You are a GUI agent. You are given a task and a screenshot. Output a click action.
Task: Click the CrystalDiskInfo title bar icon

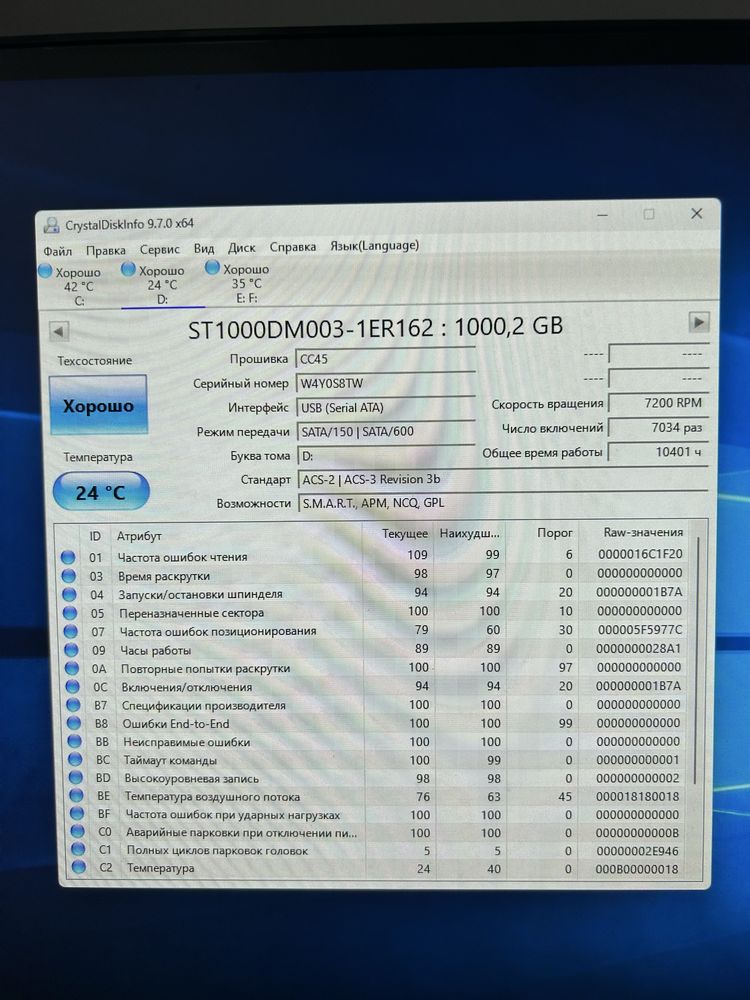[x=51, y=224]
